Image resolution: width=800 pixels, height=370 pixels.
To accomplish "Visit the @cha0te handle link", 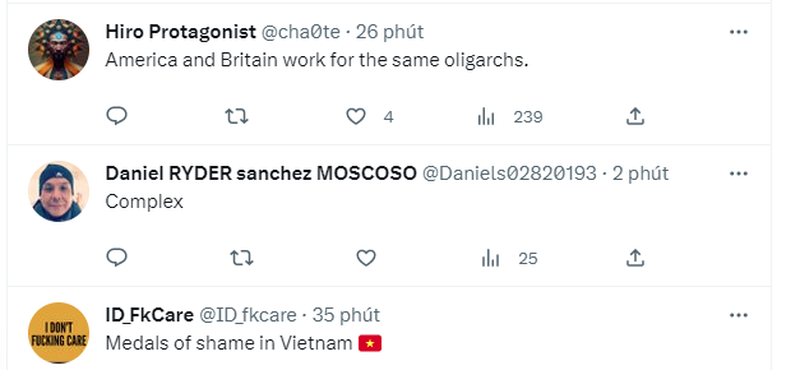I will pyautogui.click(x=301, y=32).
